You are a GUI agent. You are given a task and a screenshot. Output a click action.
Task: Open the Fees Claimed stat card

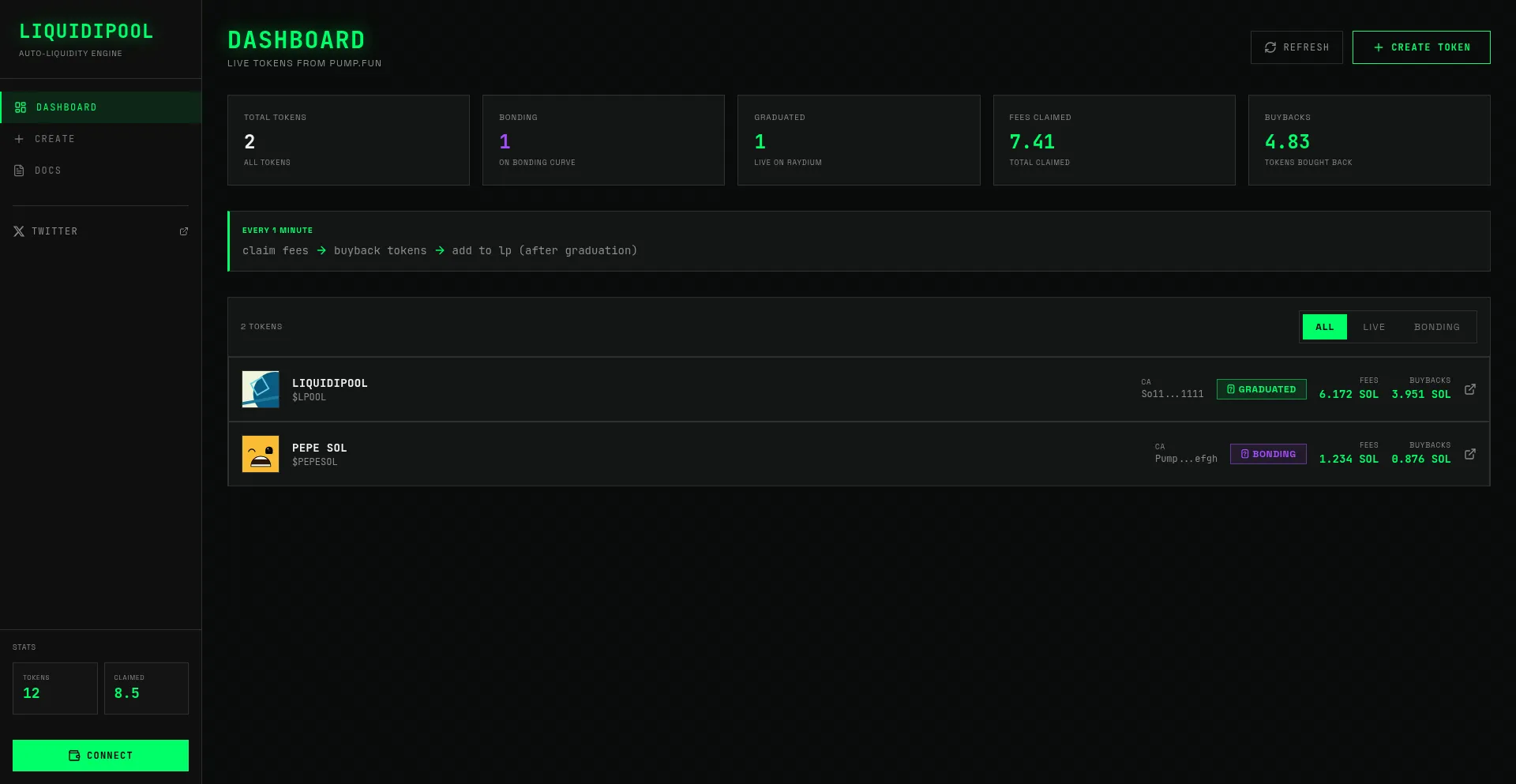pyautogui.click(x=1113, y=141)
